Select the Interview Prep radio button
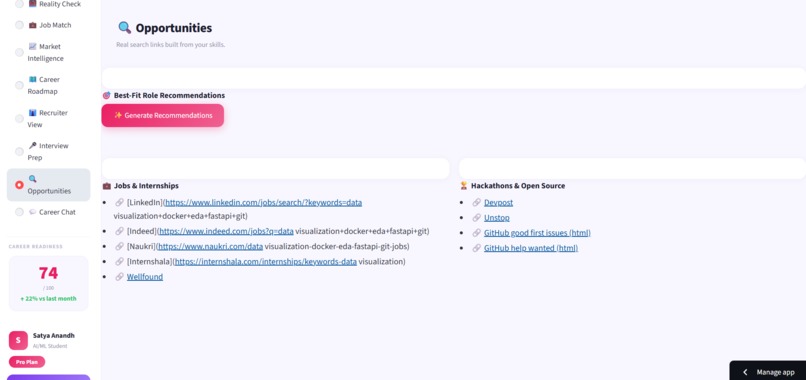The image size is (806, 380). click(x=19, y=152)
